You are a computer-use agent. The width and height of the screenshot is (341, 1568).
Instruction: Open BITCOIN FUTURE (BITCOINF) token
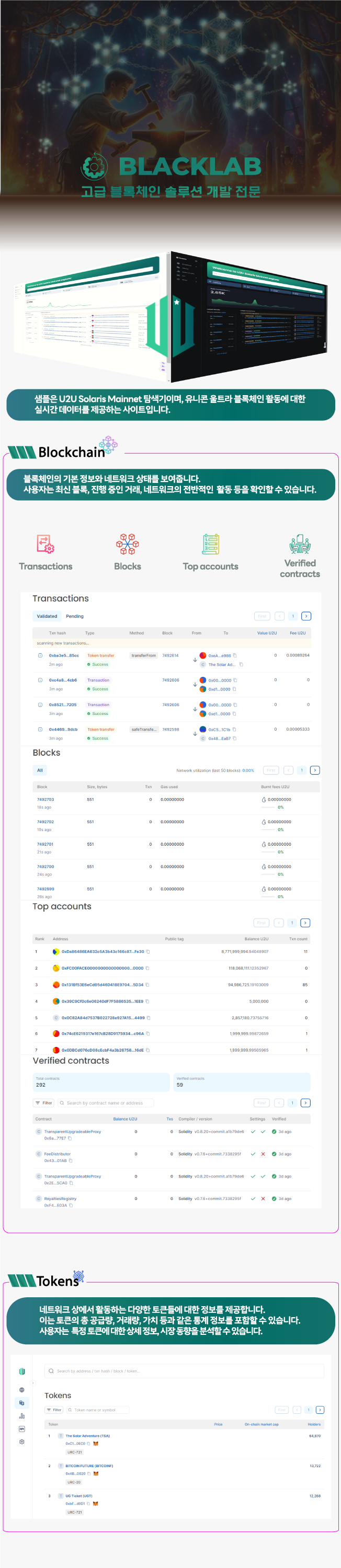[89, 1466]
